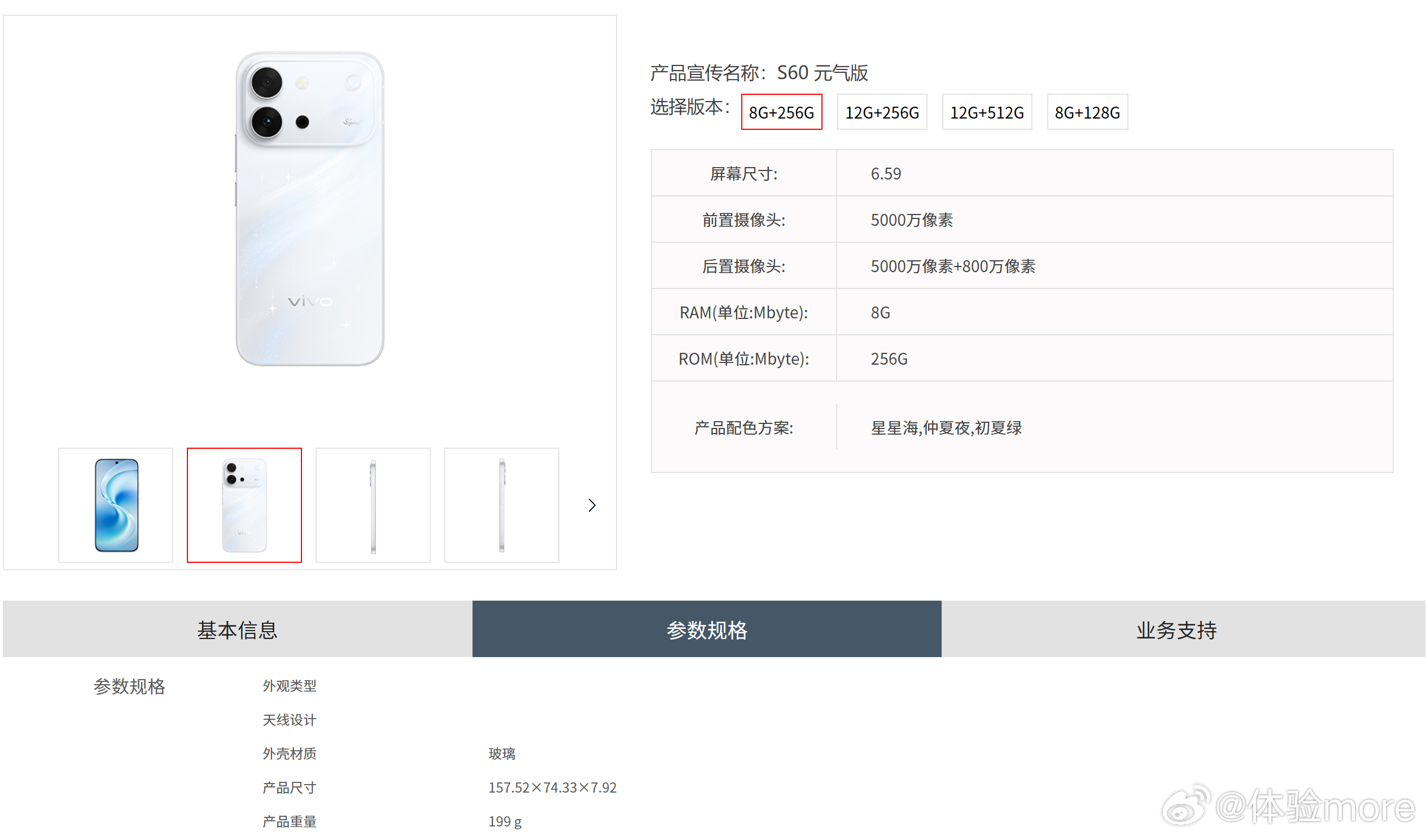
Task: View the fourth side-profile thumbnail
Action: click(x=501, y=505)
